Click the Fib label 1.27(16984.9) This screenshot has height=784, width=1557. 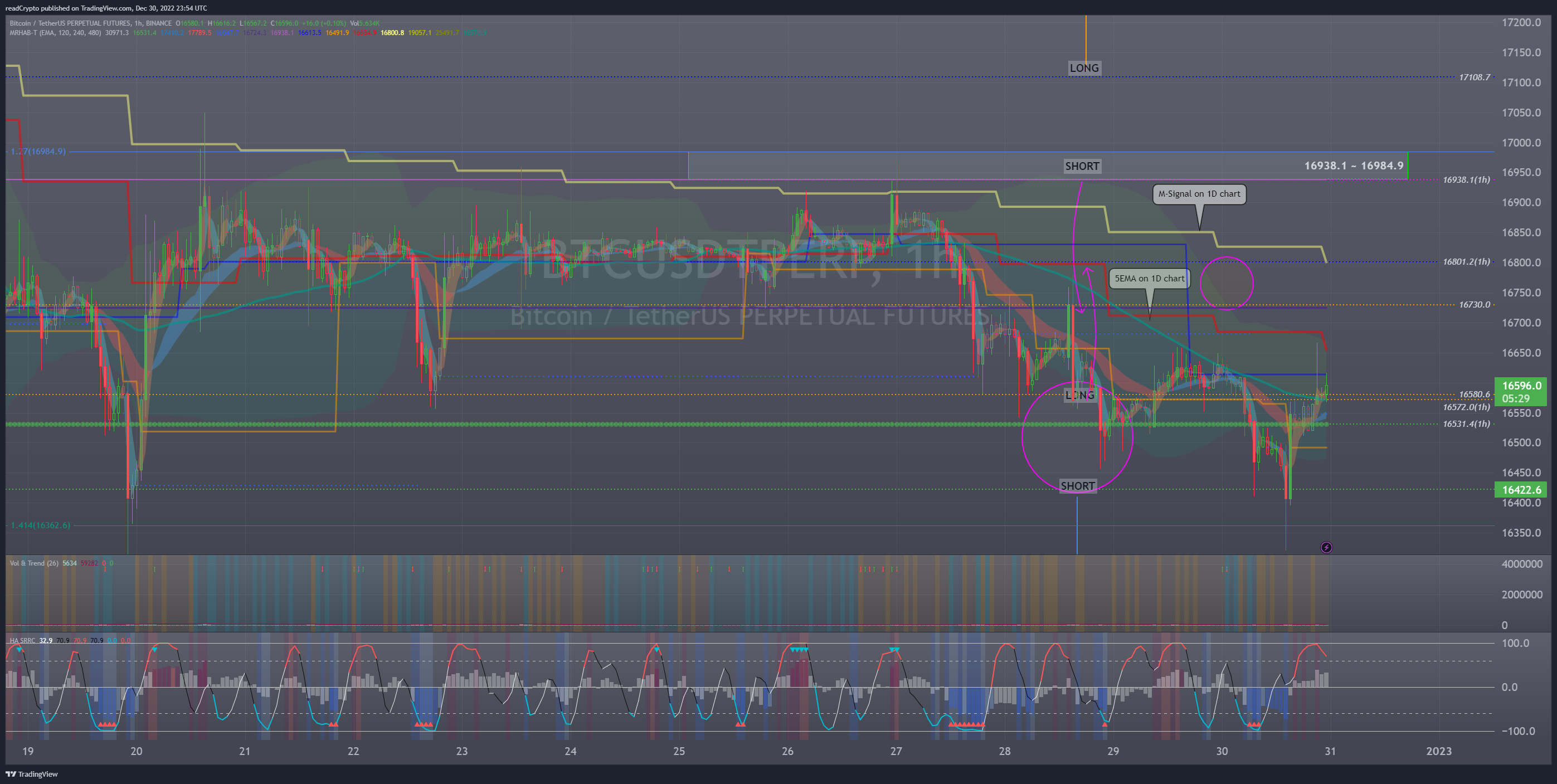[x=38, y=151]
